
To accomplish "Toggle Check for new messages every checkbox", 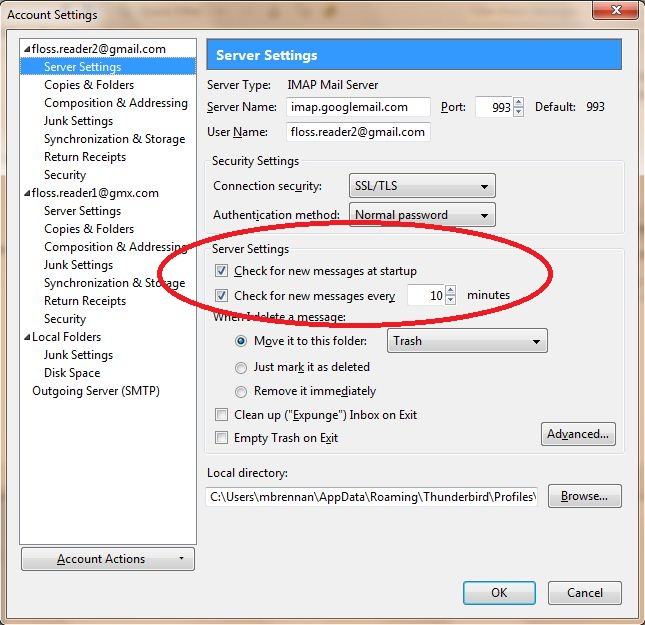I will 221,296.
